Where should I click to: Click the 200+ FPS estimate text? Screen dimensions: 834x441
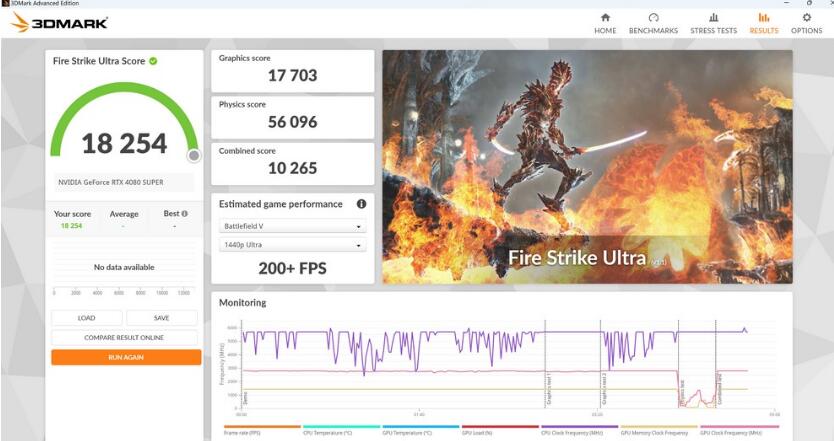pos(293,268)
